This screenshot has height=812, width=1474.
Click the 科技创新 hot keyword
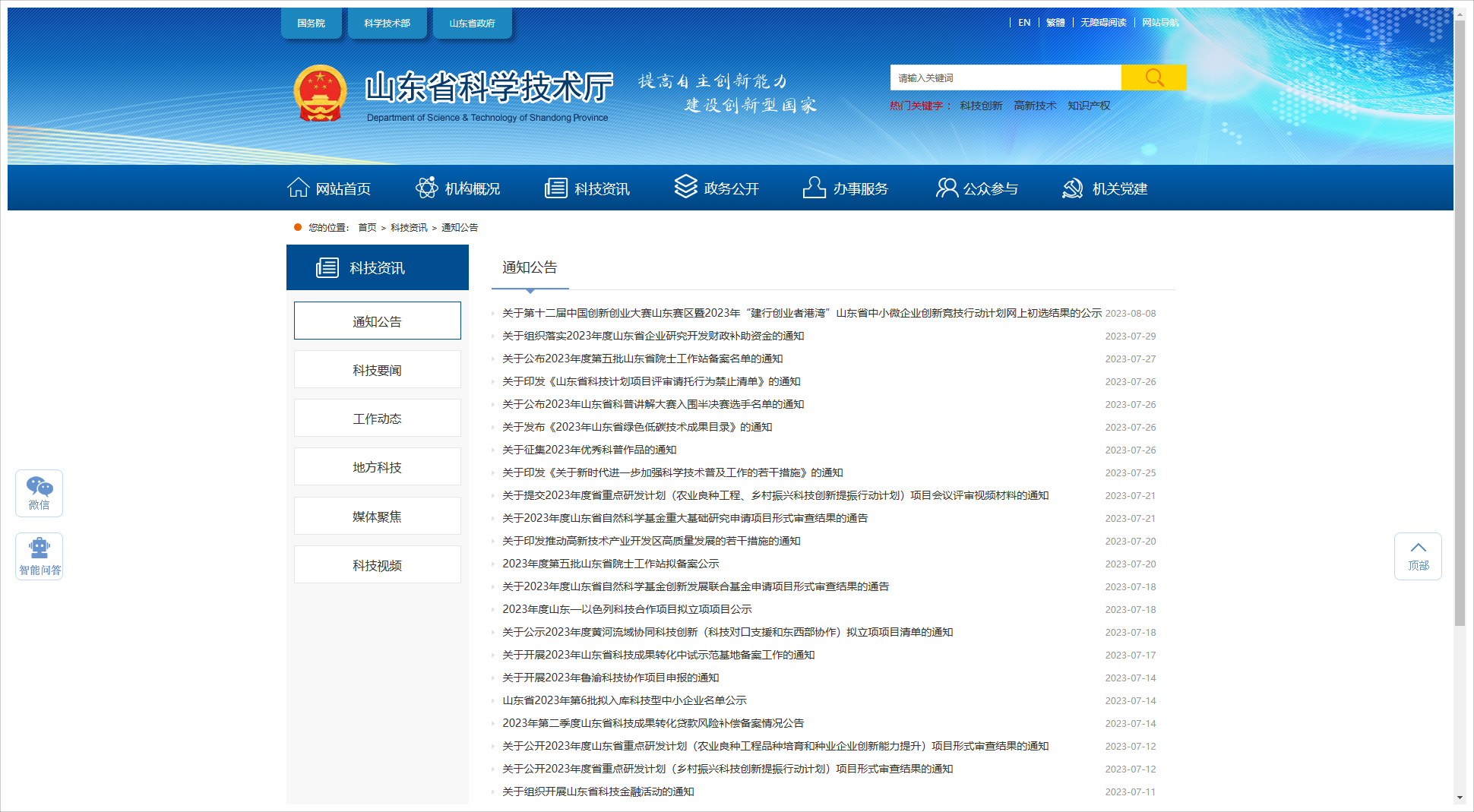click(980, 106)
